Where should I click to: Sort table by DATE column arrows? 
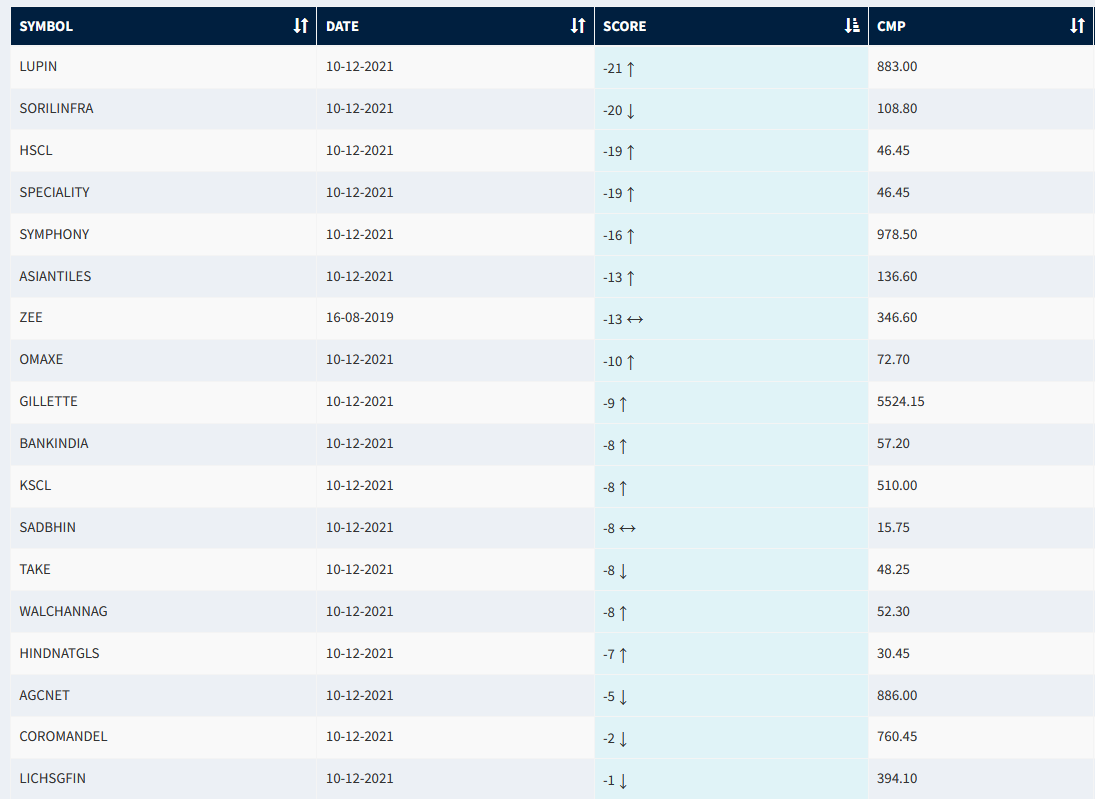[x=578, y=26]
